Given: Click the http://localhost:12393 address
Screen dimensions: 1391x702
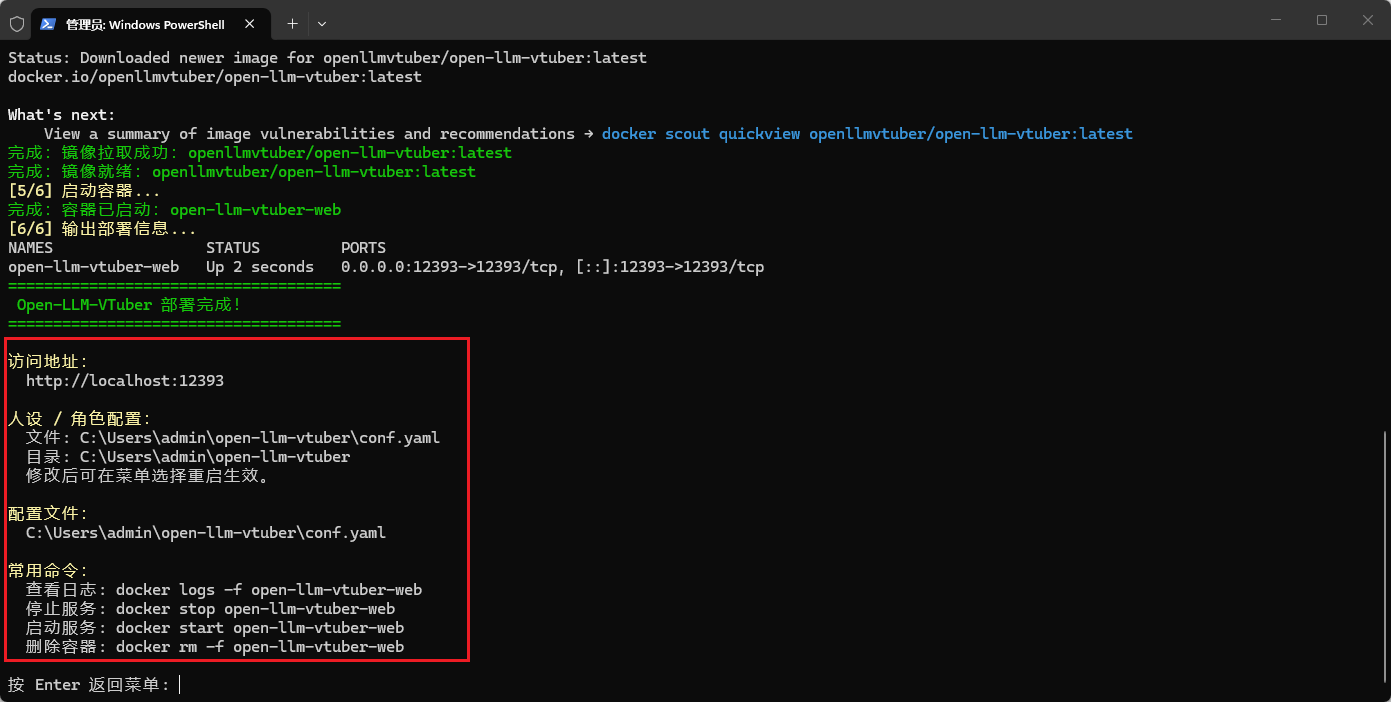Looking at the screenshot, I should (125, 381).
